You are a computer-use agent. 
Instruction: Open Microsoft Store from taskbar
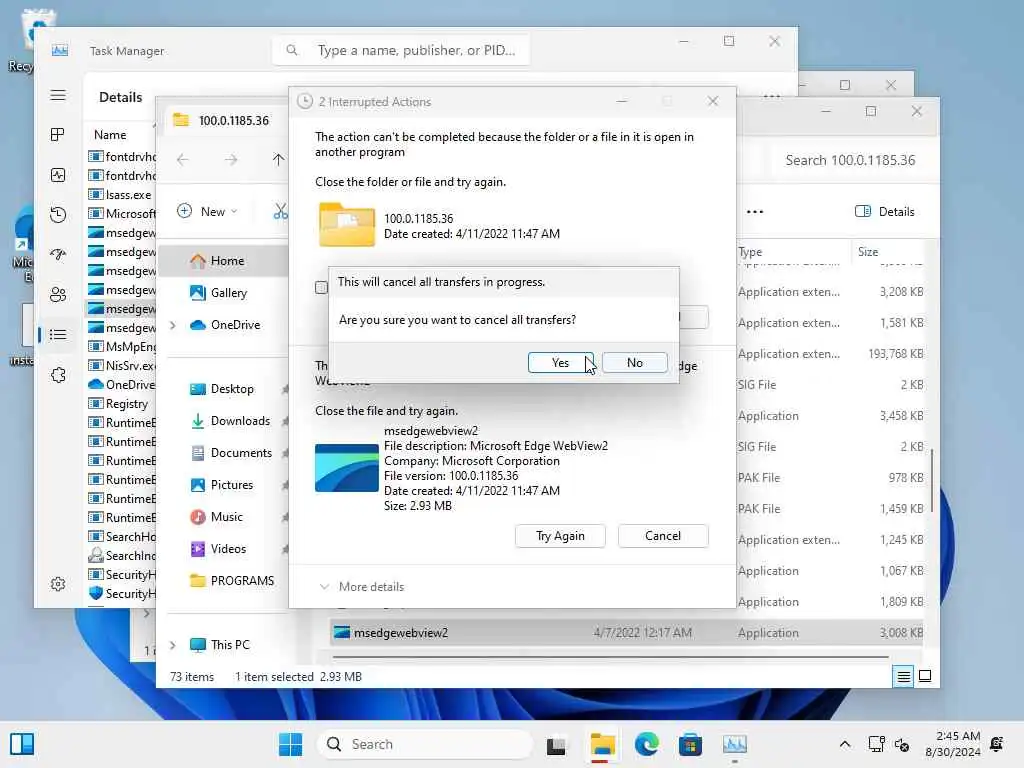point(690,744)
